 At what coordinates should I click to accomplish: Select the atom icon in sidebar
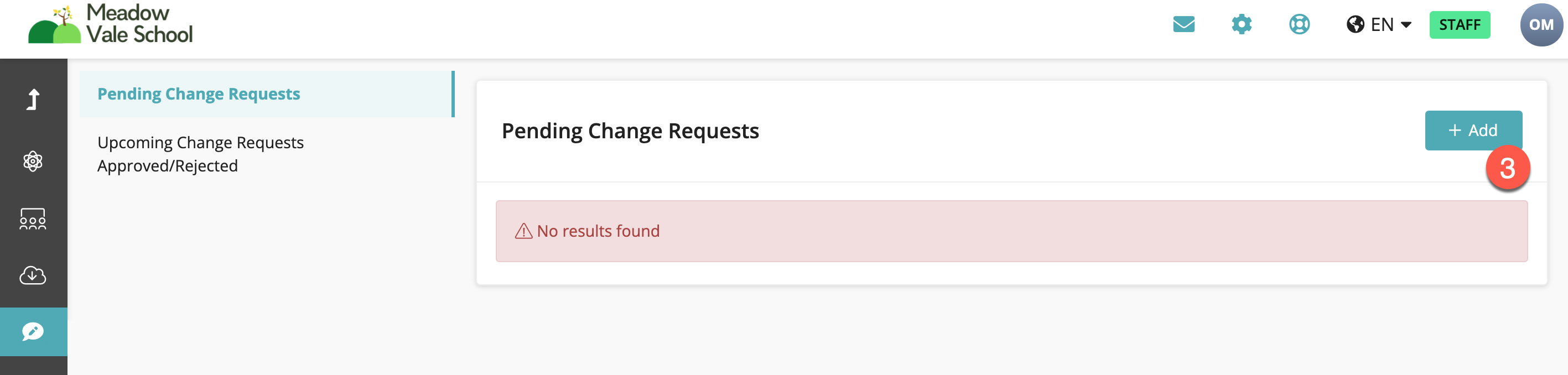pyautogui.click(x=33, y=162)
